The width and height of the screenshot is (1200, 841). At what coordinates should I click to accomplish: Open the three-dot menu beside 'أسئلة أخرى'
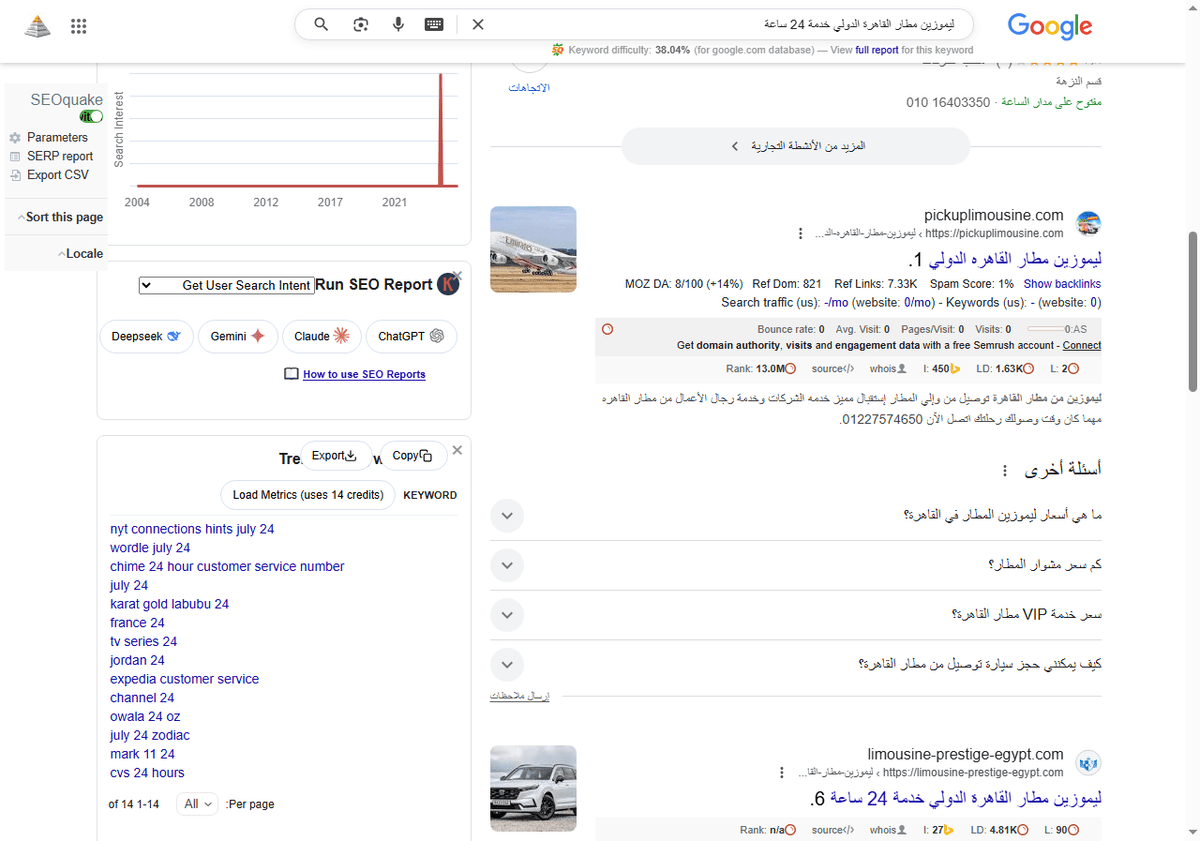(x=1009, y=470)
